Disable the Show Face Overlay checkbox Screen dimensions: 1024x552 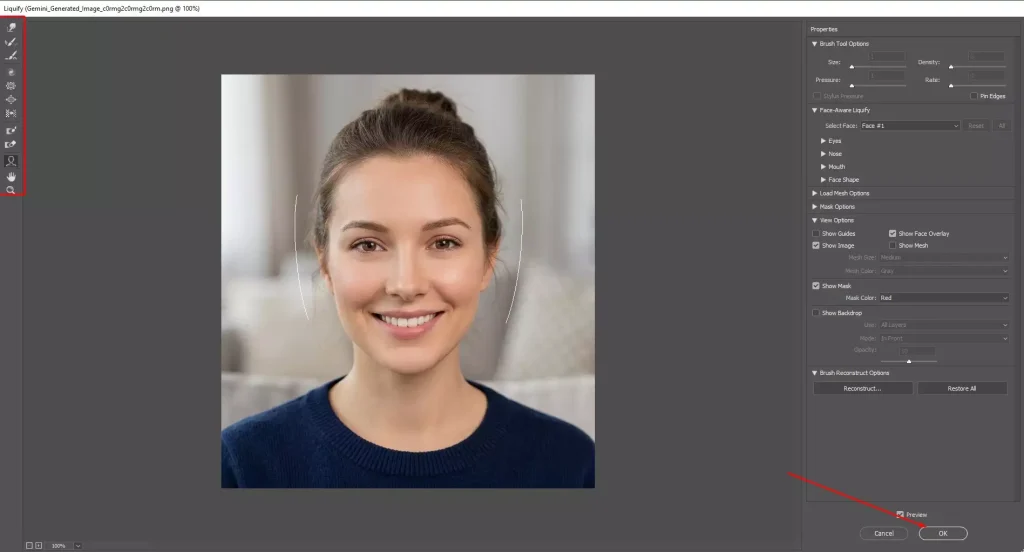(x=892, y=233)
